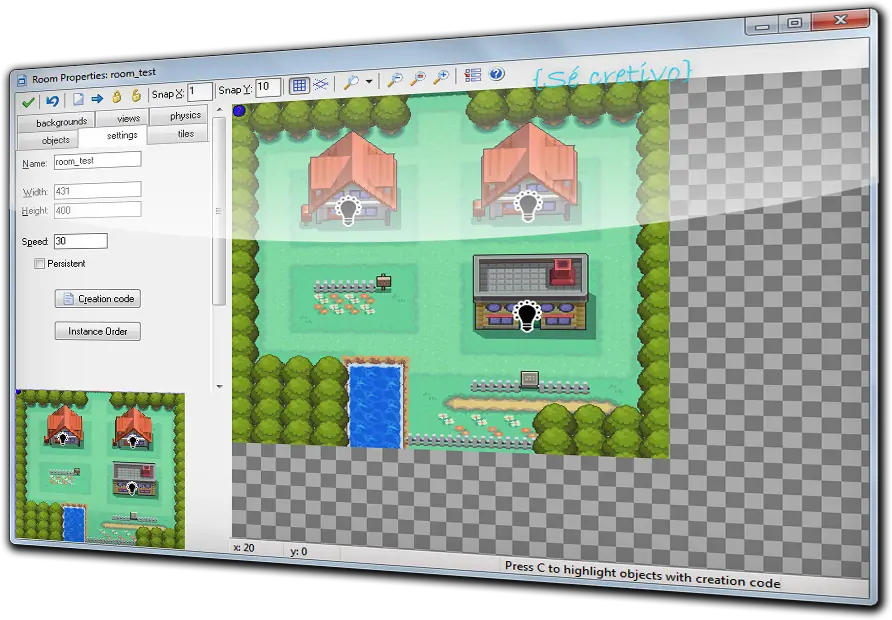Open the room editor help
The width and height of the screenshot is (892, 620).
[x=497, y=73]
